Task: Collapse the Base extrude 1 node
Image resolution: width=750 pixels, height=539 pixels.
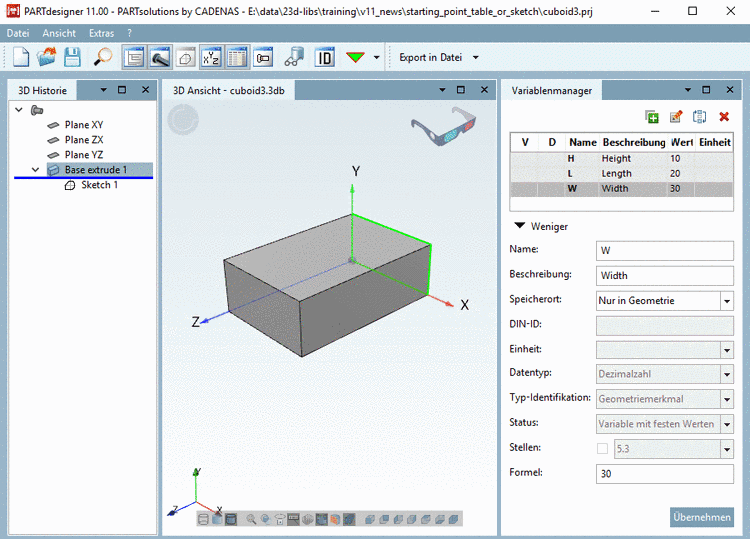Action: pos(35,170)
